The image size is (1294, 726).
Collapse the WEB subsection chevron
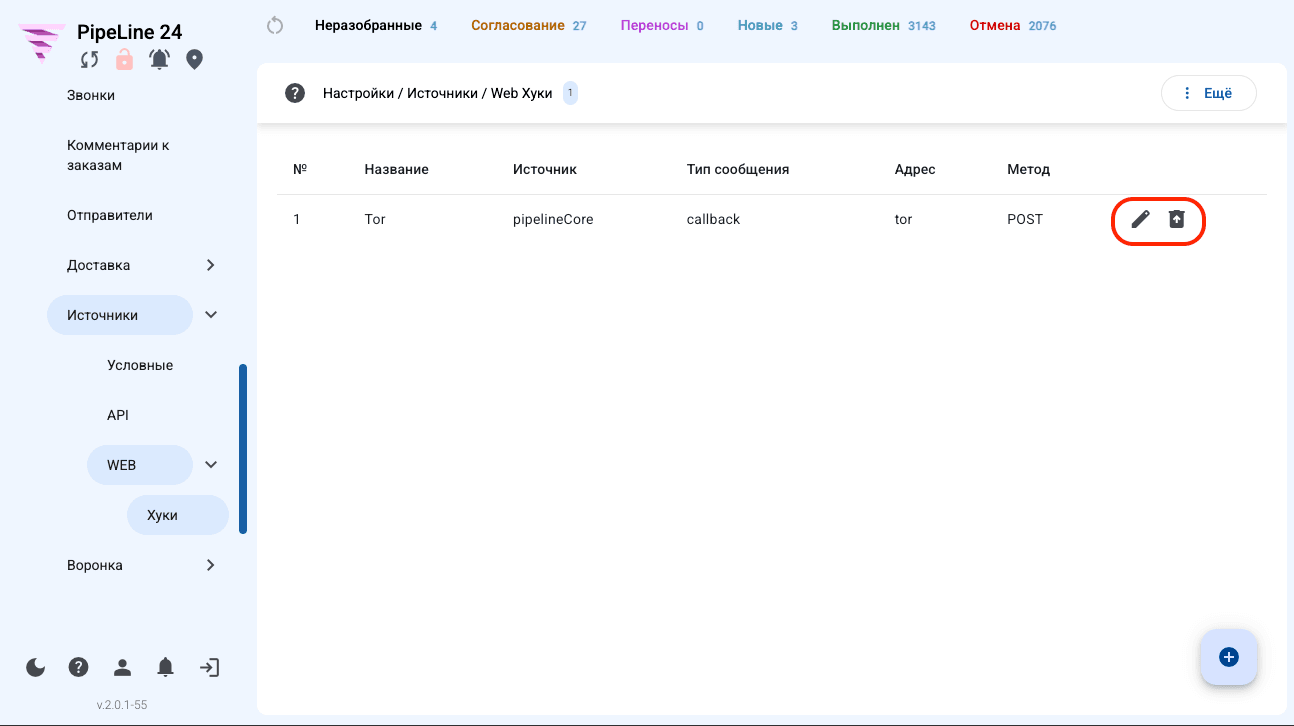click(x=211, y=465)
